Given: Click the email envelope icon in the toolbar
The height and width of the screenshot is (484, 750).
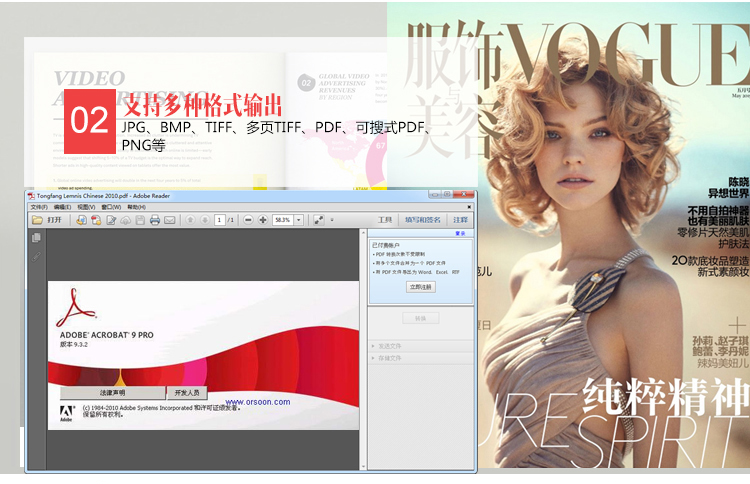Looking at the screenshot, I should 170,219.
